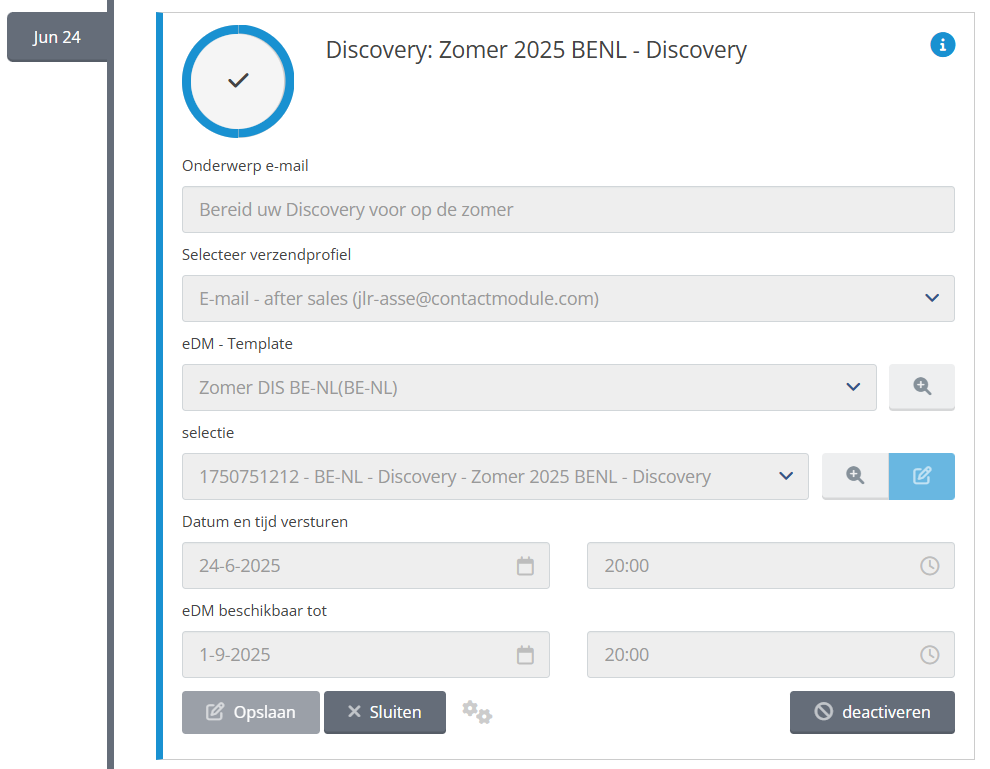The width and height of the screenshot is (990, 769).
Task: Open the eDM Template dropdown
Action: [x=528, y=387]
